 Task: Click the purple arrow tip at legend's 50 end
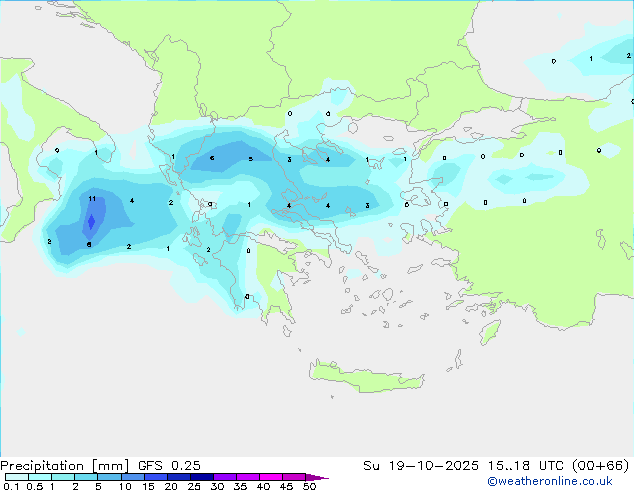(317, 477)
